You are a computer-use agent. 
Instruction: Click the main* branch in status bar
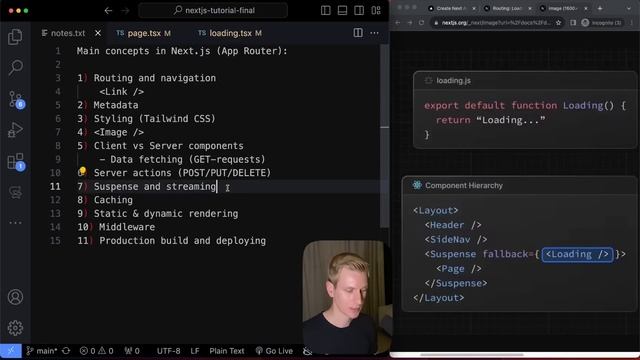tap(42, 351)
